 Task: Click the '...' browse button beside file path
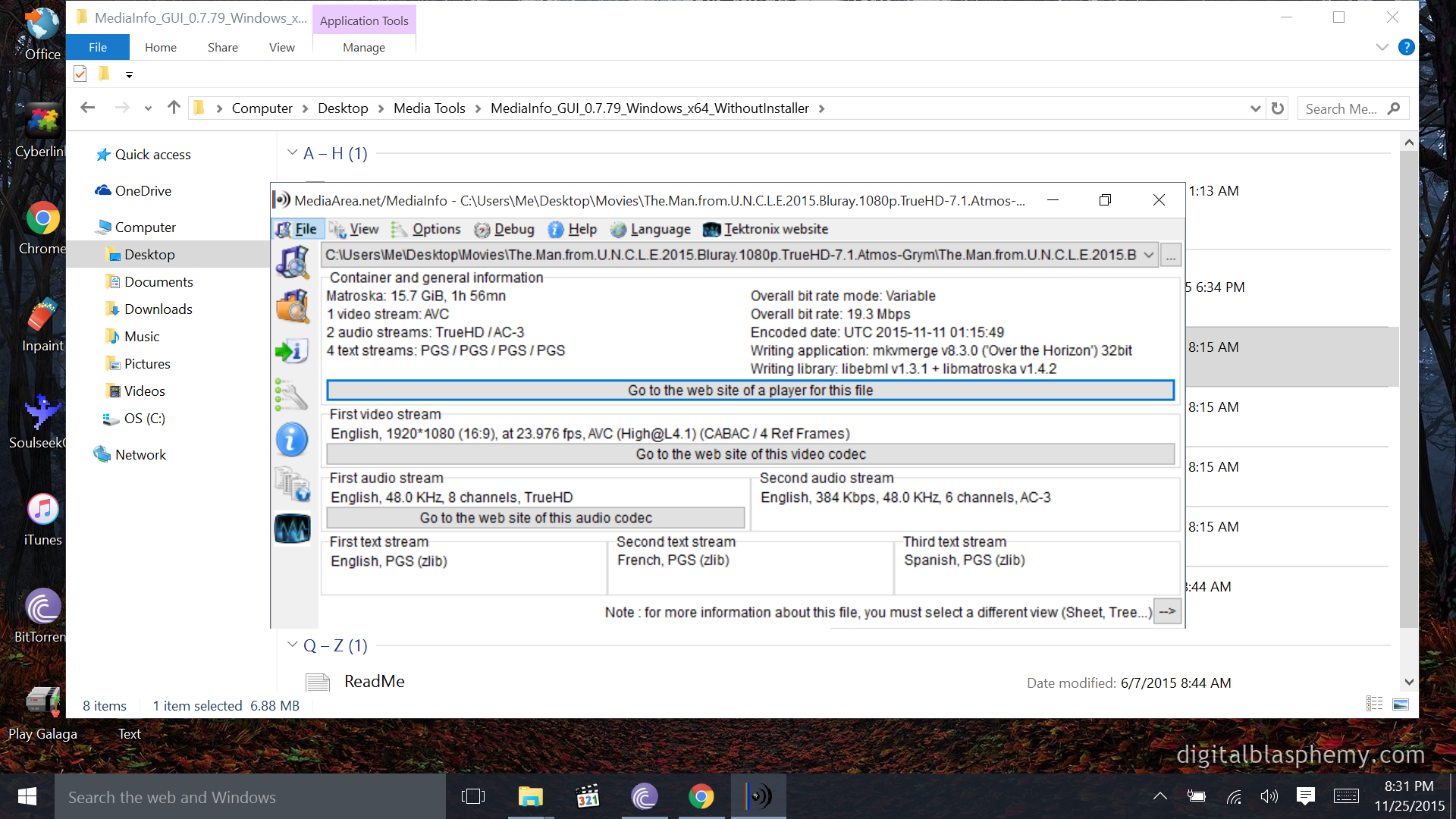pos(1171,256)
